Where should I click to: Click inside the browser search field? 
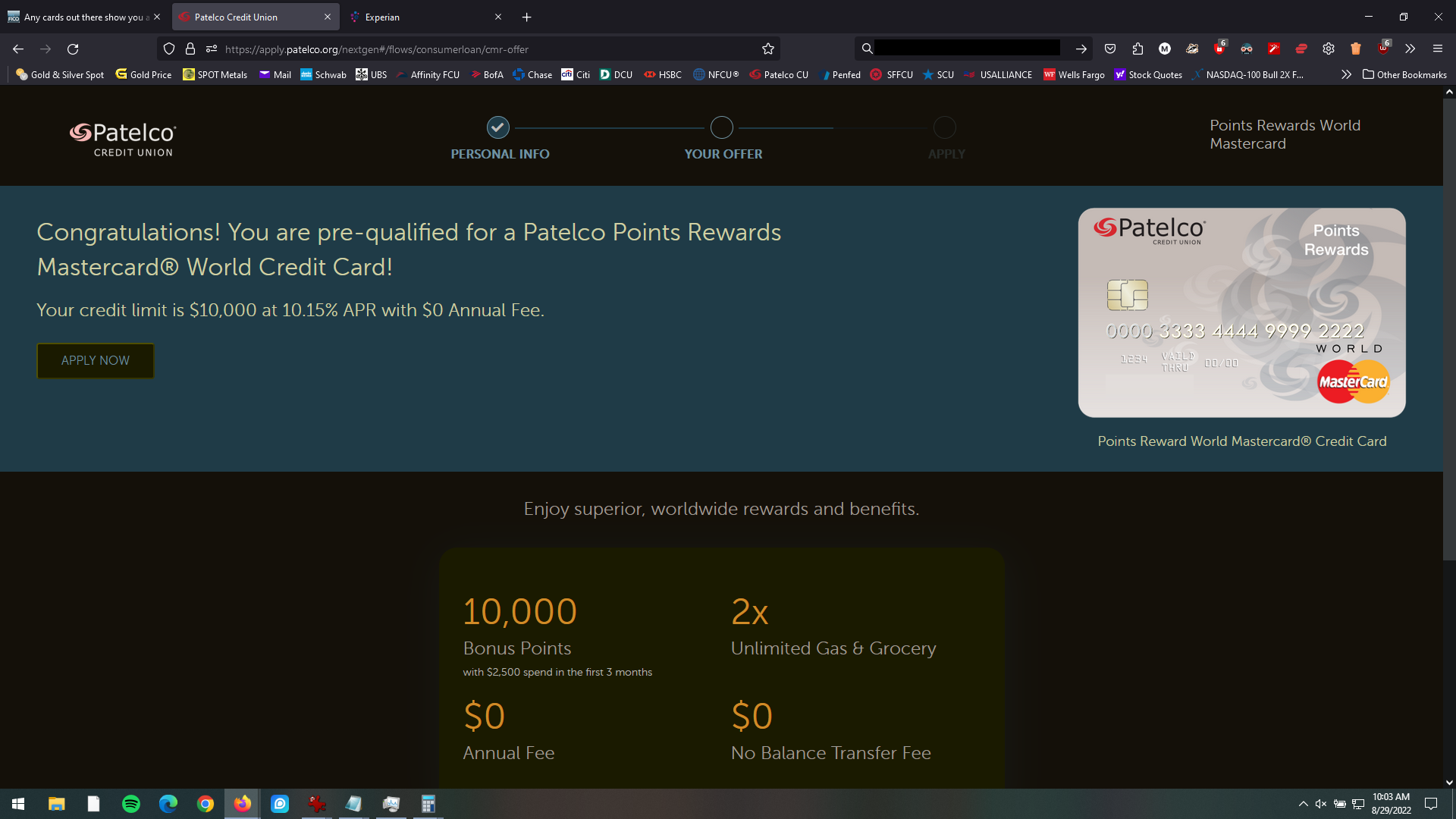coord(963,48)
